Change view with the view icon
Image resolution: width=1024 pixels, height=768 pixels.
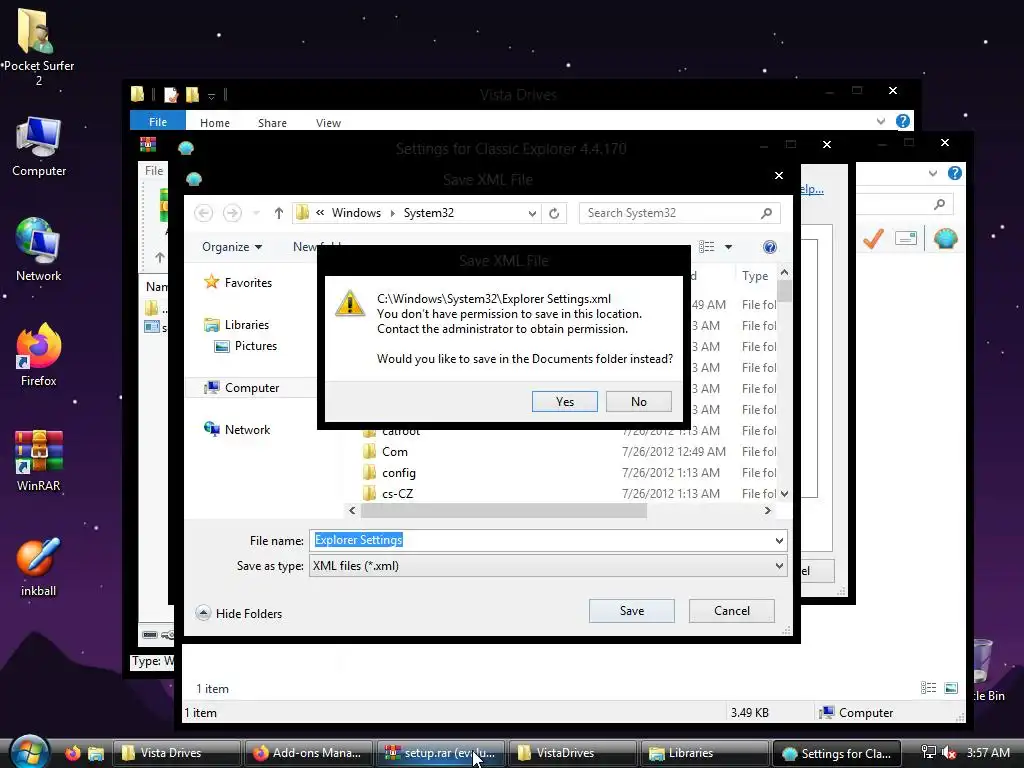pyautogui.click(x=707, y=247)
